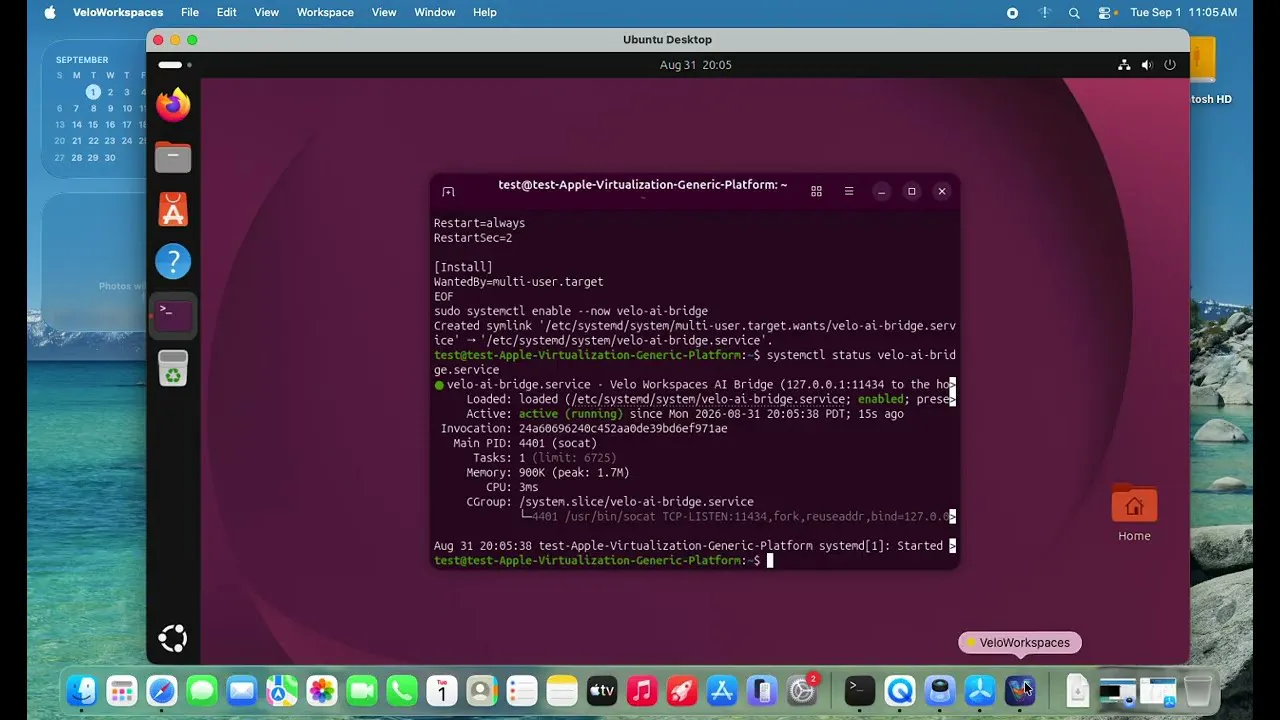Viewport: 1280px width, 720px height.
Task: Open Maps from the macOS Dock
Action: coord(282,690)
